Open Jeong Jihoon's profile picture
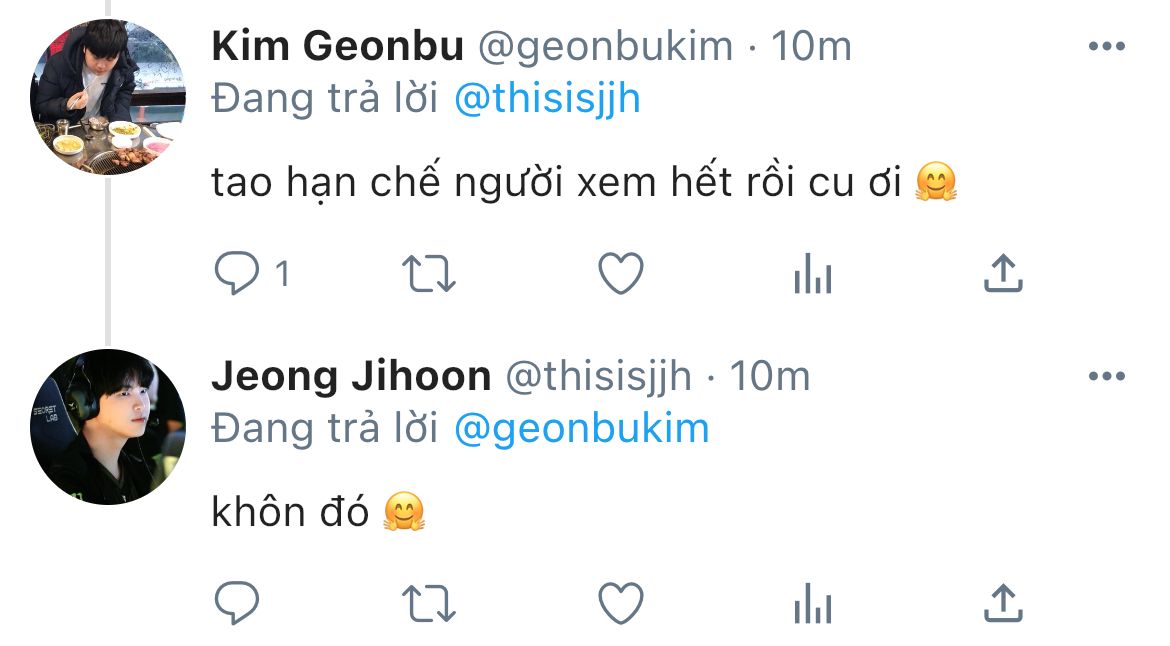 coord(108,426)
